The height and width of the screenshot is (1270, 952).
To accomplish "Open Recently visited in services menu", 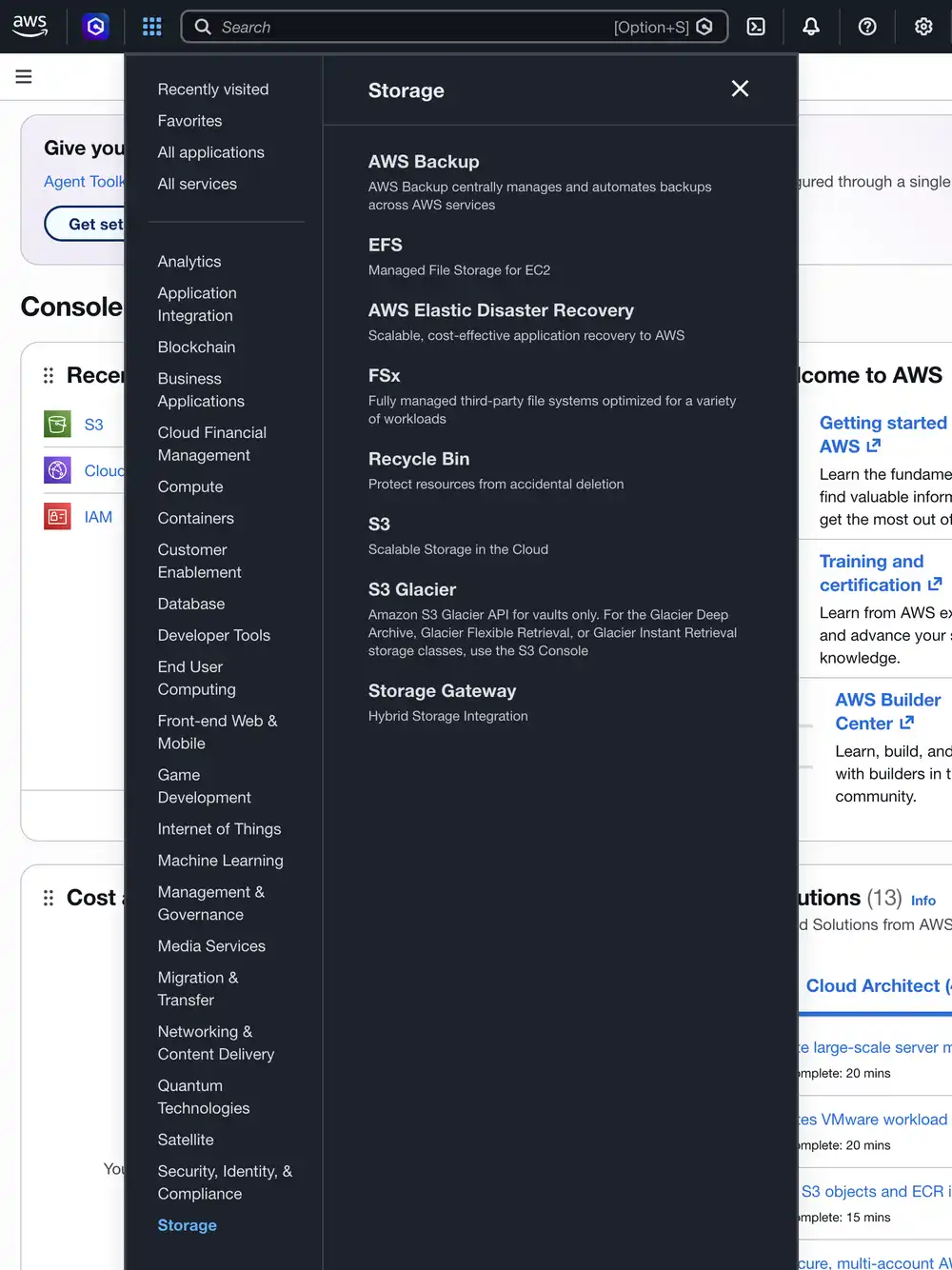I will [213, 89].
